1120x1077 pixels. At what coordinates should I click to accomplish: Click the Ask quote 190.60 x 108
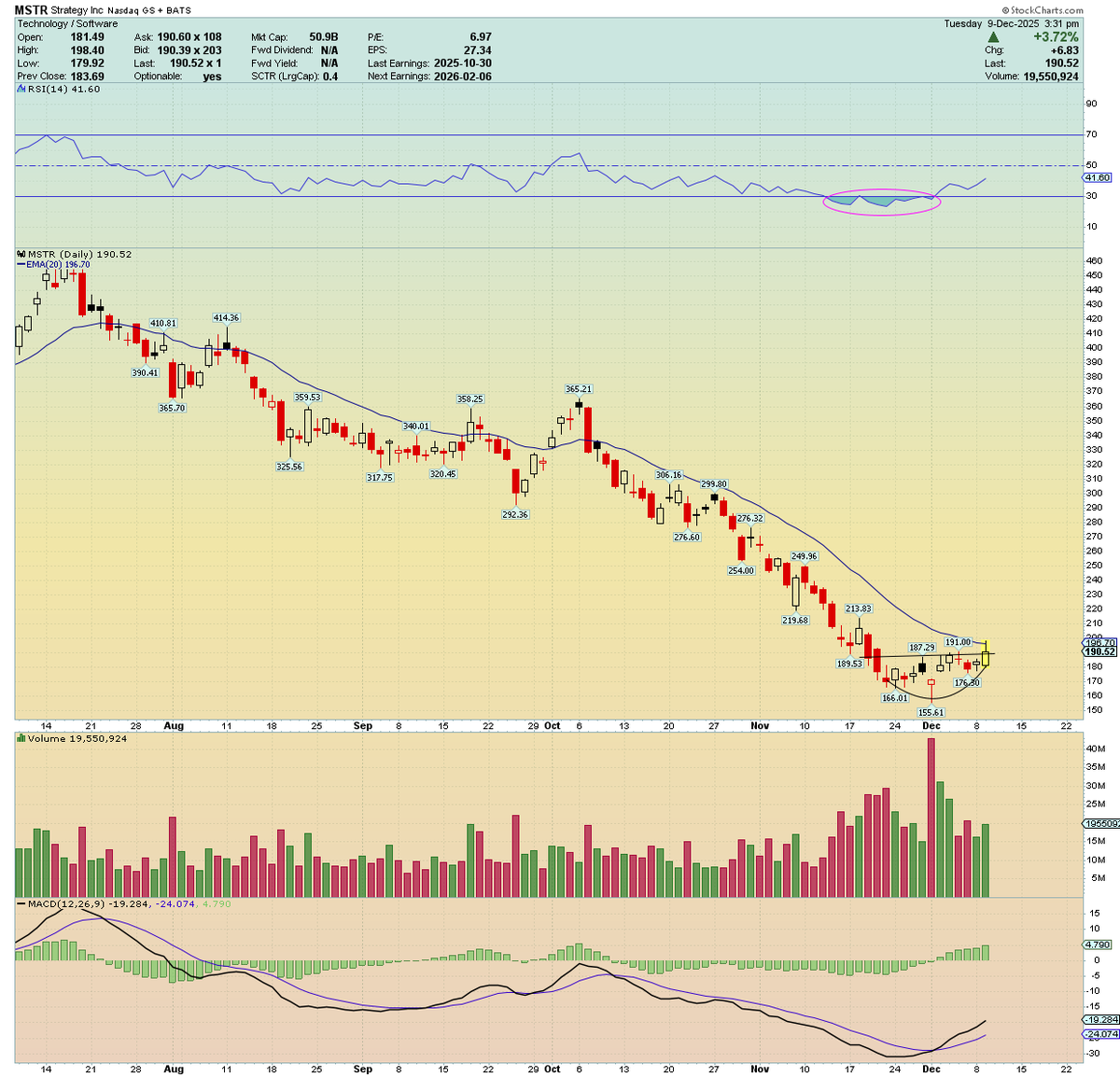[189, 37]
